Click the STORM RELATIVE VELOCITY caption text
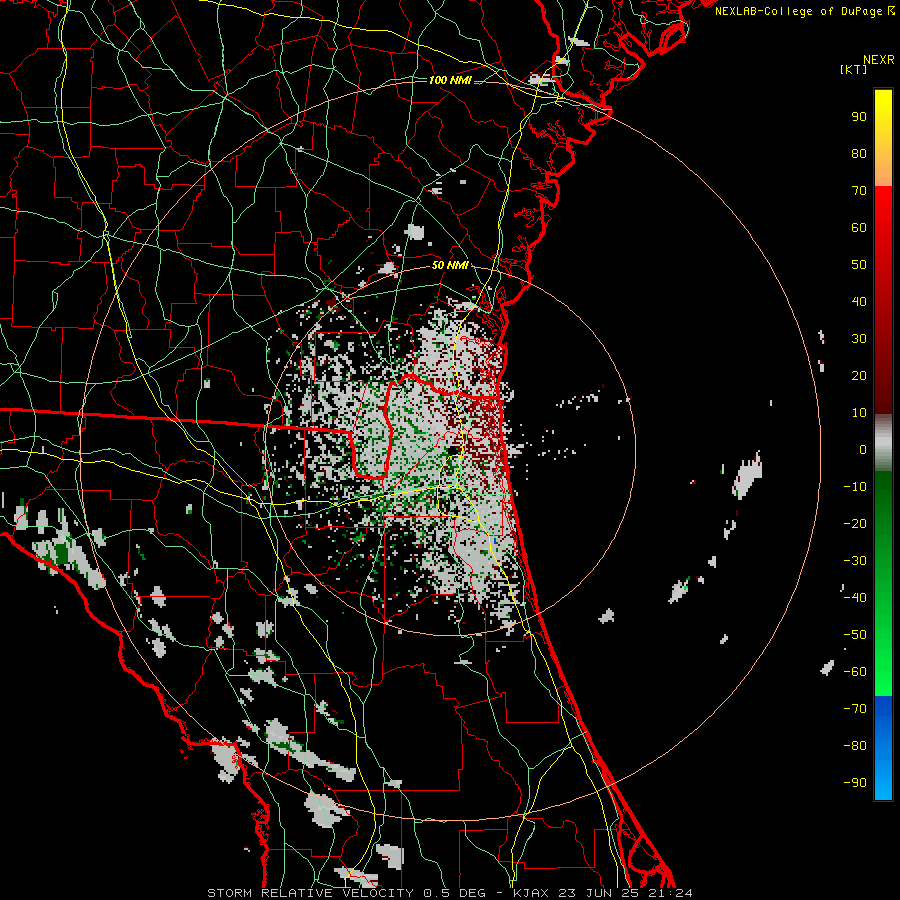Image resolution: width=900 pixels, height=900 pixels. point(310,893)
